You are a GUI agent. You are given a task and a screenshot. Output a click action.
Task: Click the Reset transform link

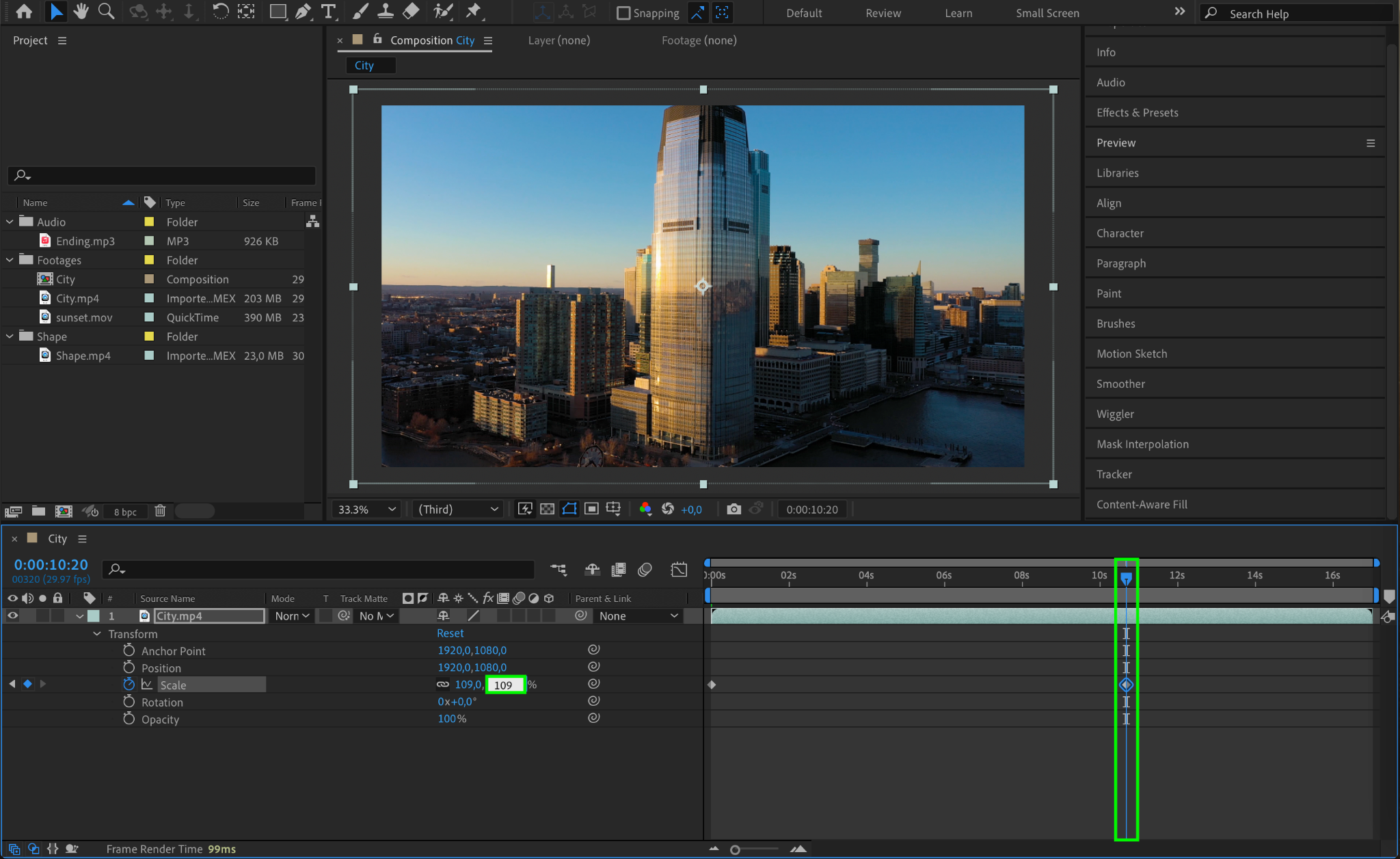click(x=450, y=633)
